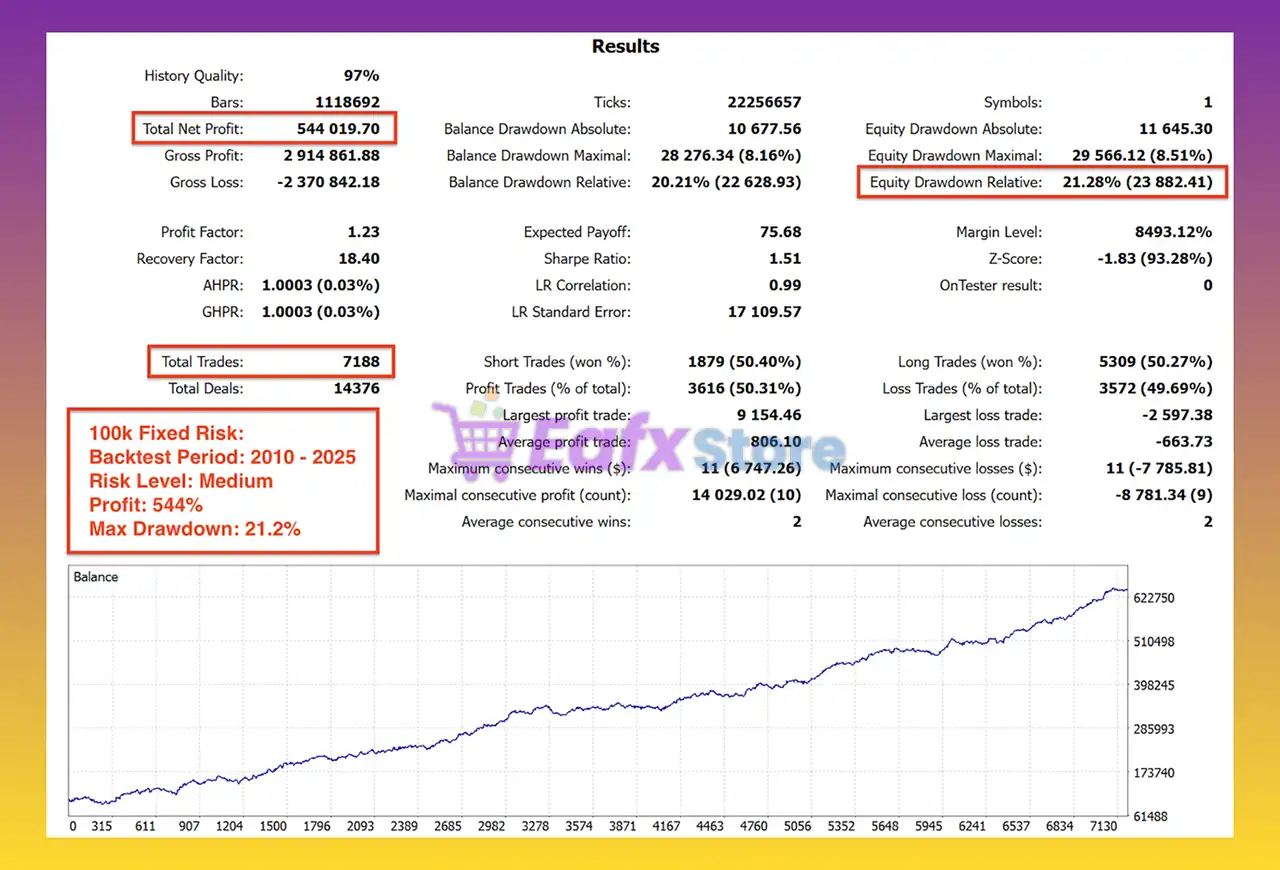Screen dimensions: 1280x870
Task: Click the Profit Factor value 1.23
Action: pos(363,232)
